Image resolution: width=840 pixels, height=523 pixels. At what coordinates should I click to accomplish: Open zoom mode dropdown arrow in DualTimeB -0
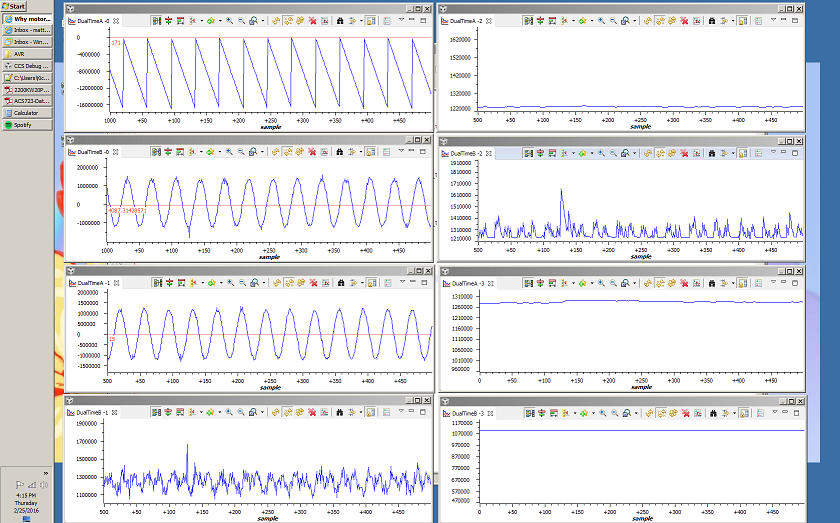[262, 152]
